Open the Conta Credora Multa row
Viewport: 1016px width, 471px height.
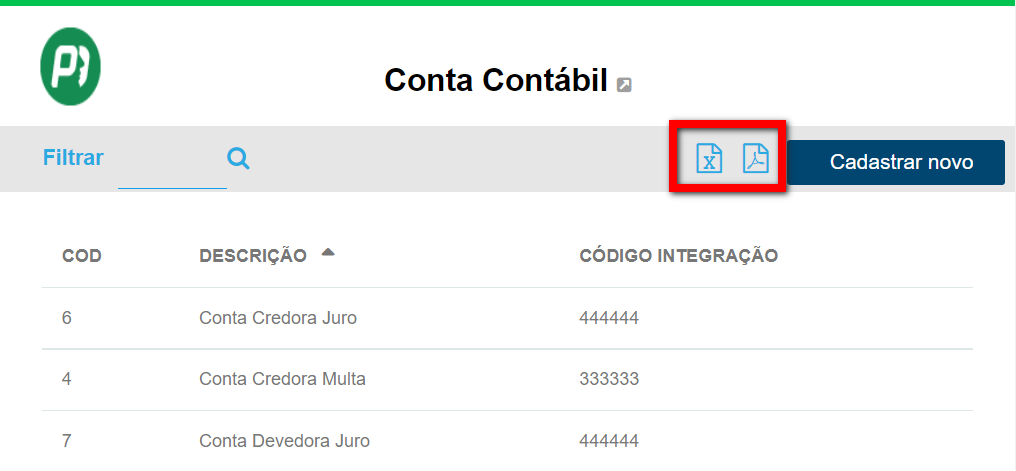point(282,379)
